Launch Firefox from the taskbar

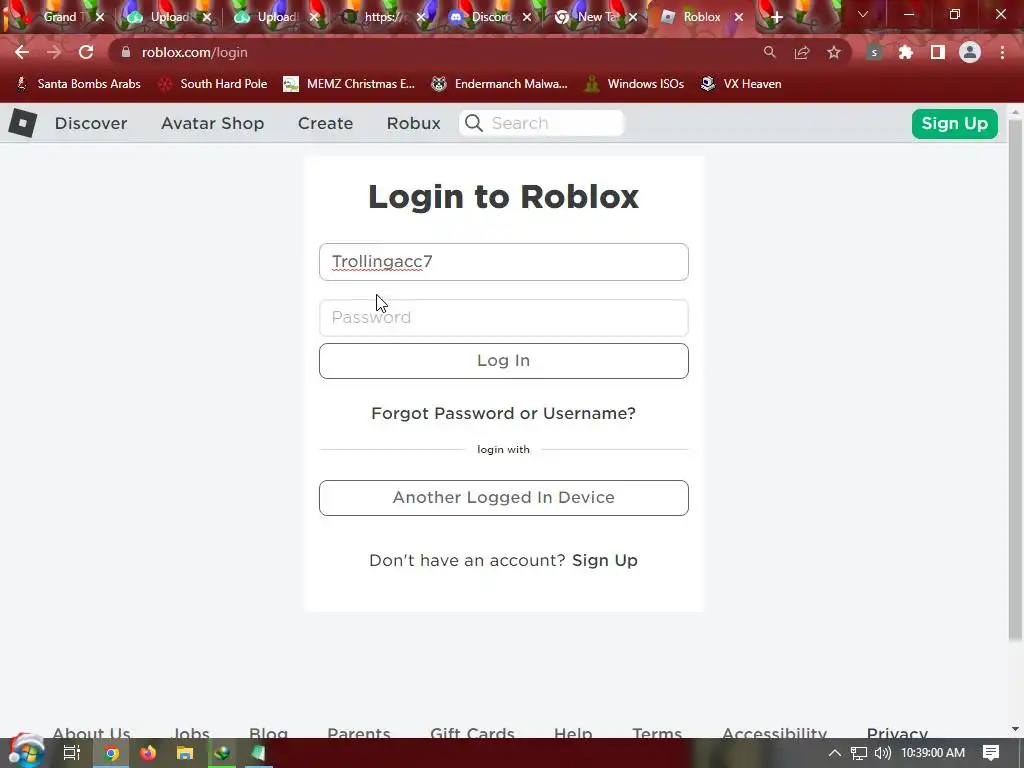[x=148, y=753]
